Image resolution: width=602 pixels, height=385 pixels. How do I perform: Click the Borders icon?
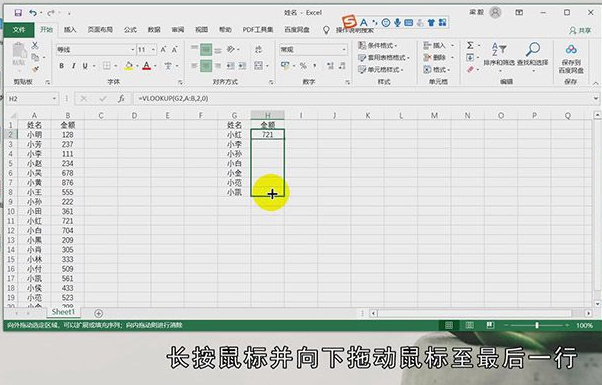click(106, 66)
